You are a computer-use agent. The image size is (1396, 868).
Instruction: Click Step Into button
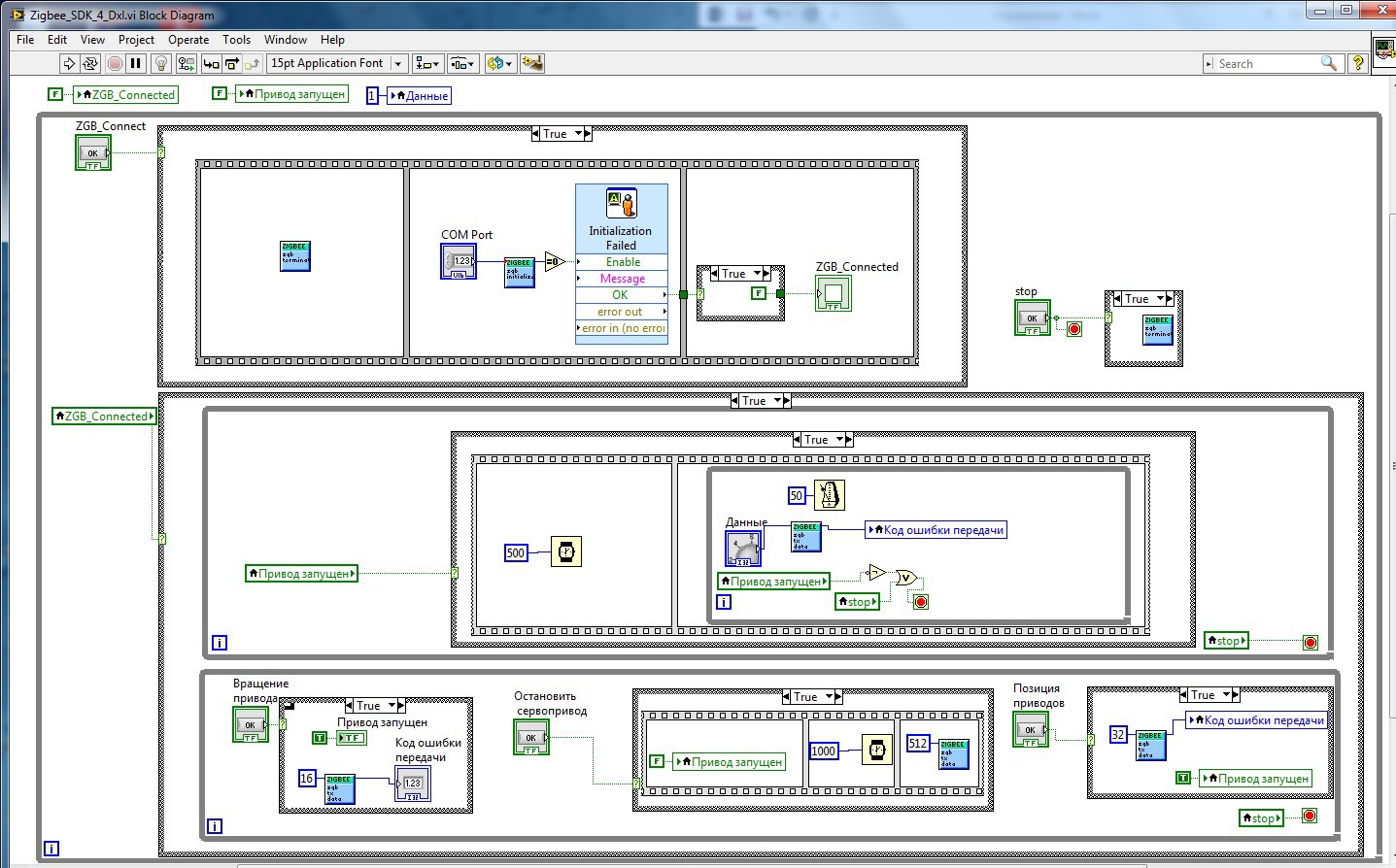pyautogui.click(x=211, y=63)
